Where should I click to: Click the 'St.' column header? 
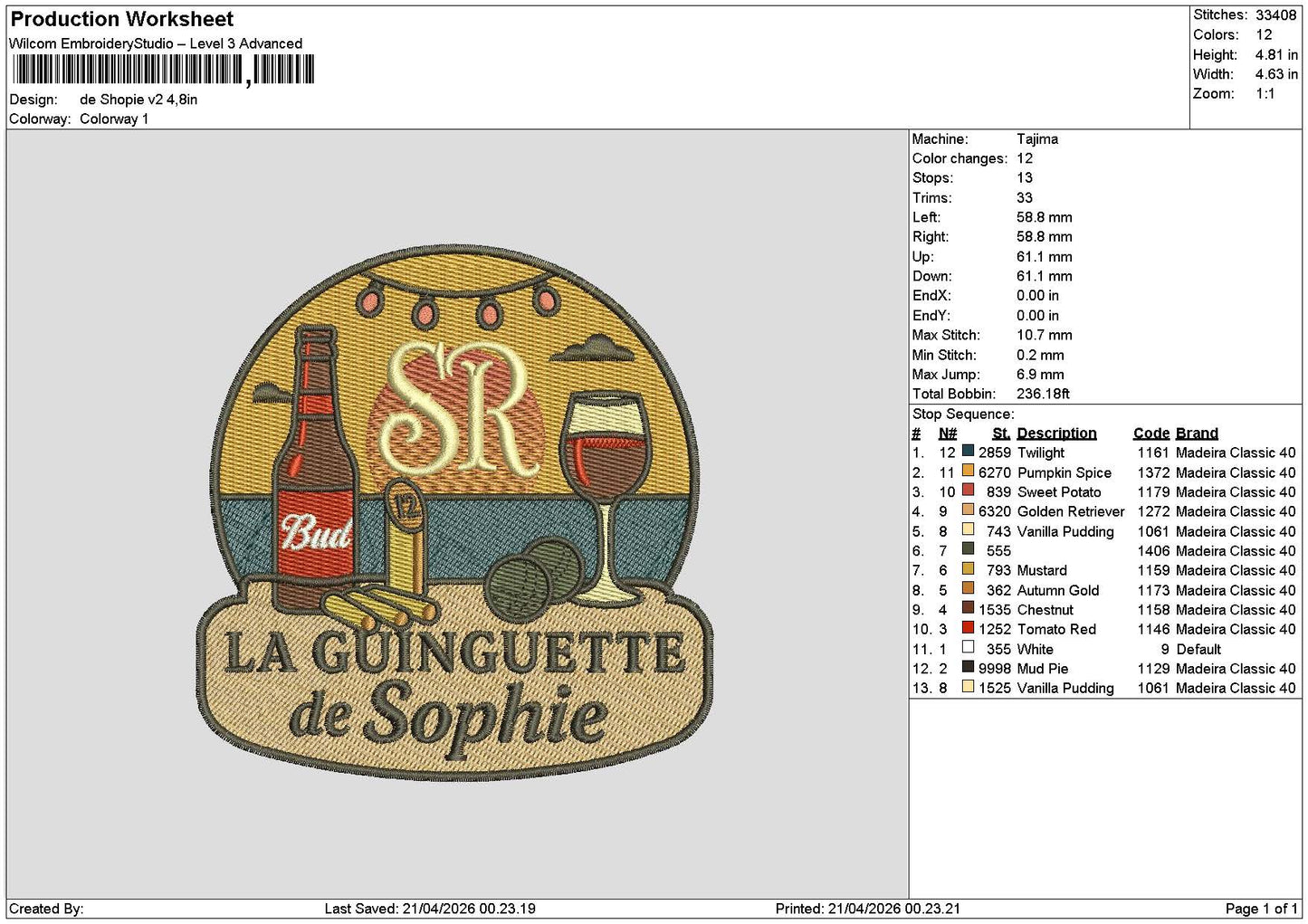(1001, 433)
